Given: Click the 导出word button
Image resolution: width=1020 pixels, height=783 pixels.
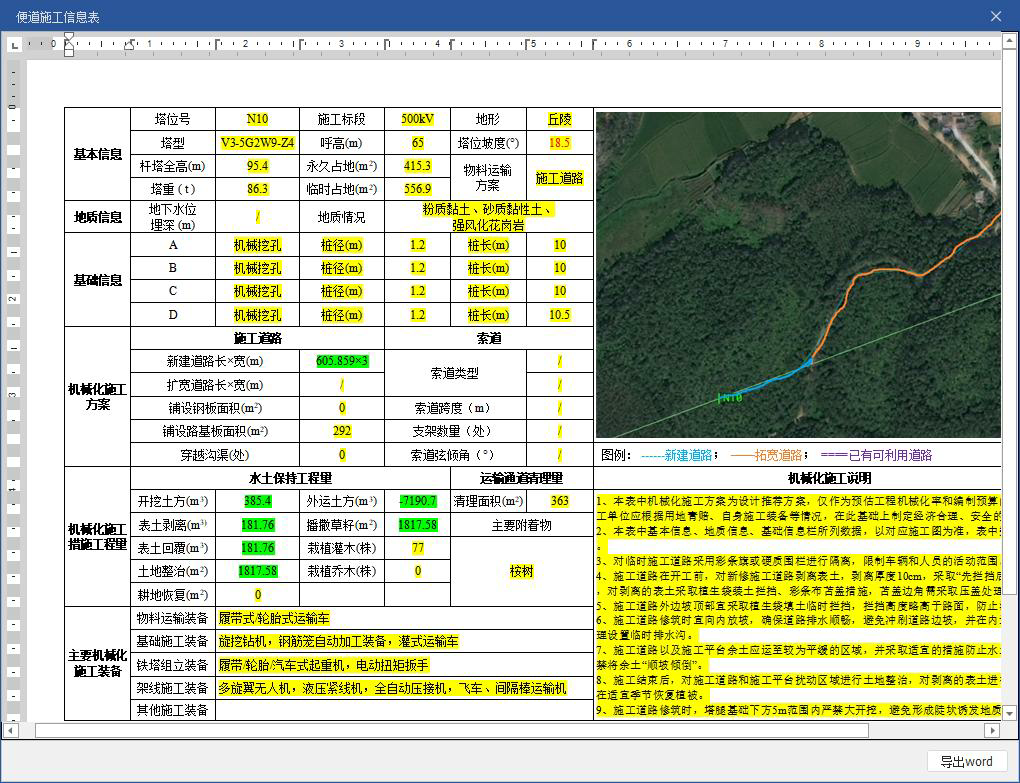Looking at the screenshot, I should click(967, 762).
